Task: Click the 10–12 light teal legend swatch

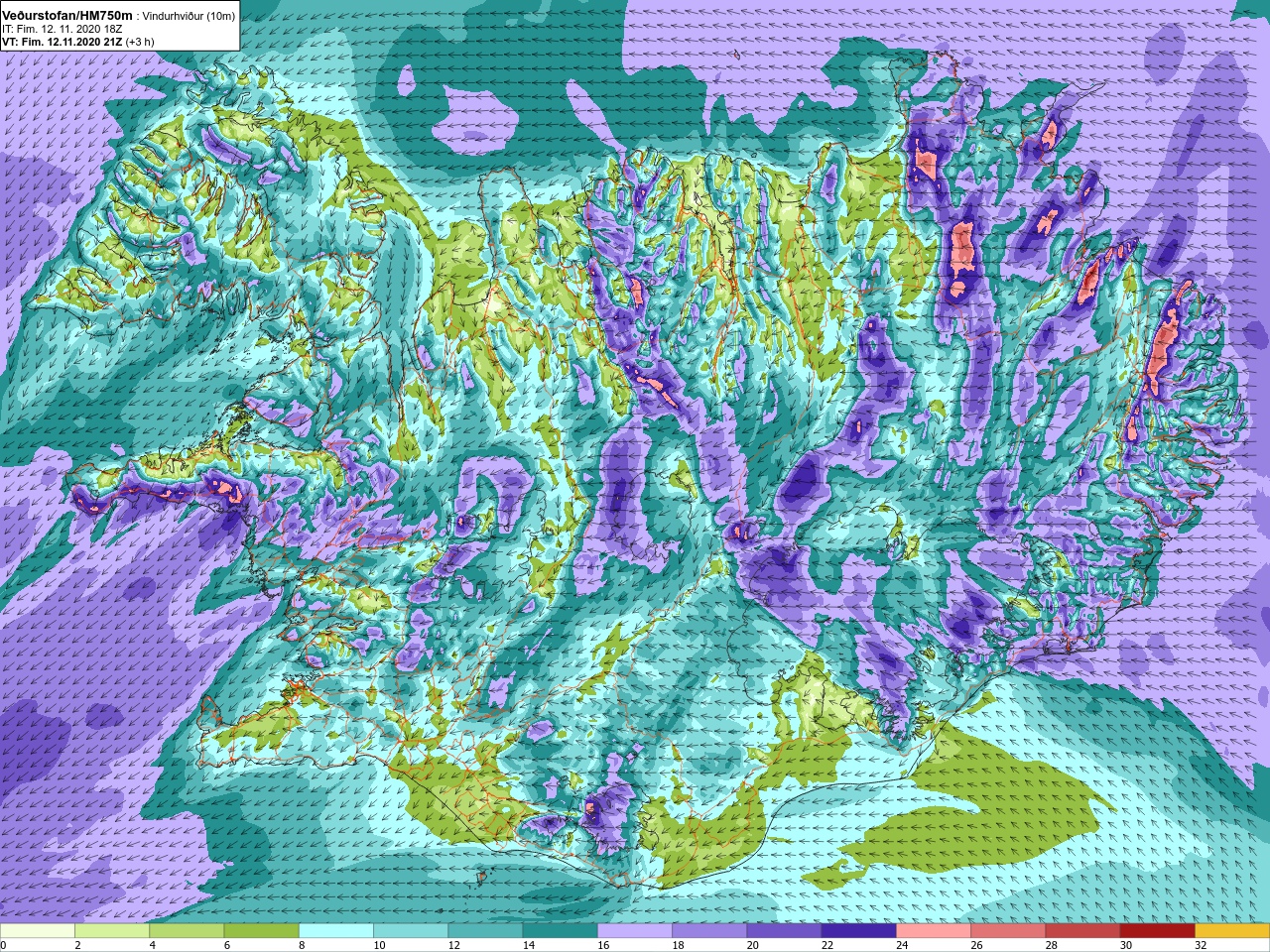Action: tap(411, 931)
